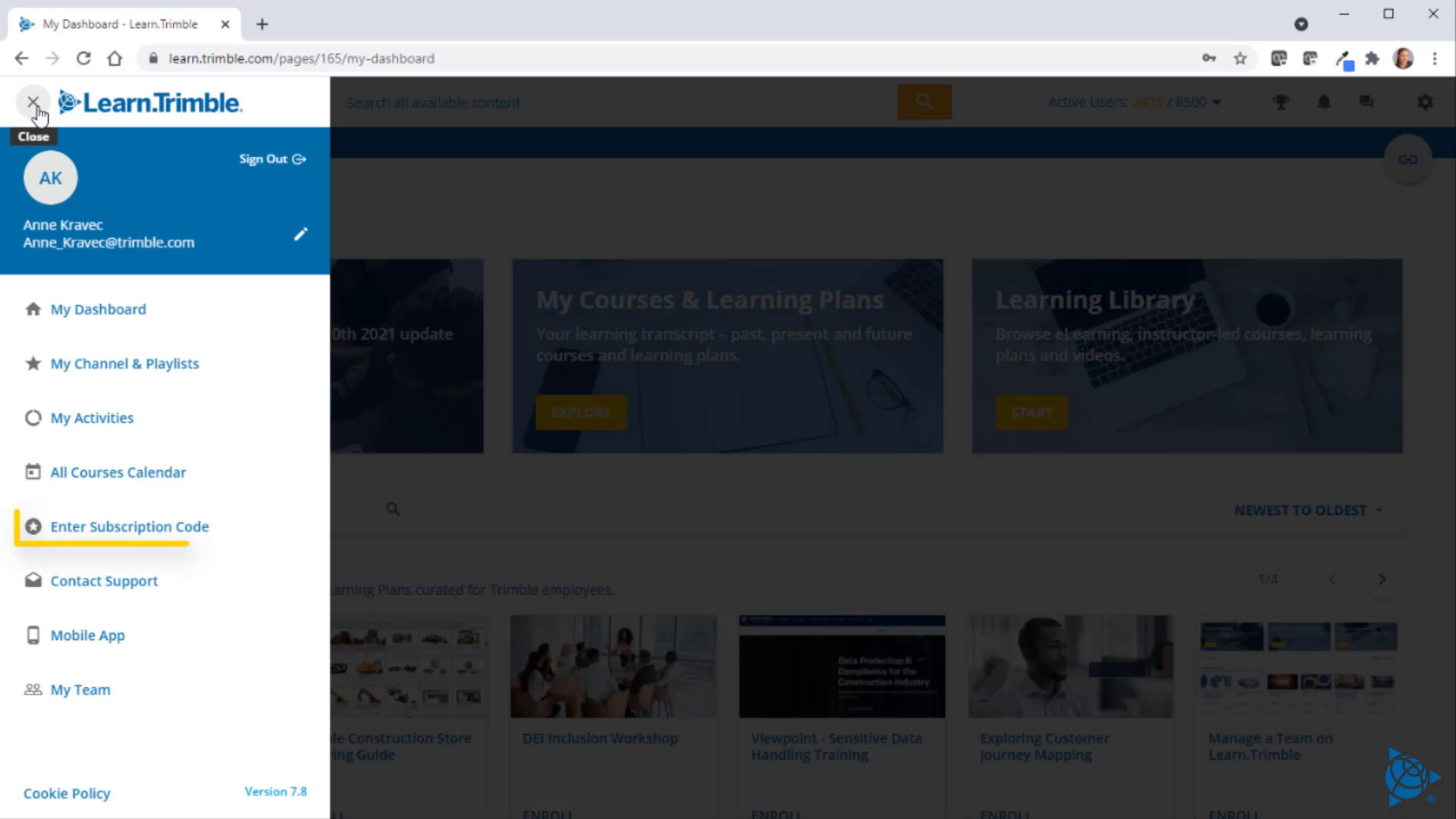
Task: Advance carousel with the right arrow
Action: pyautogui.click(x=1382, y=579)
